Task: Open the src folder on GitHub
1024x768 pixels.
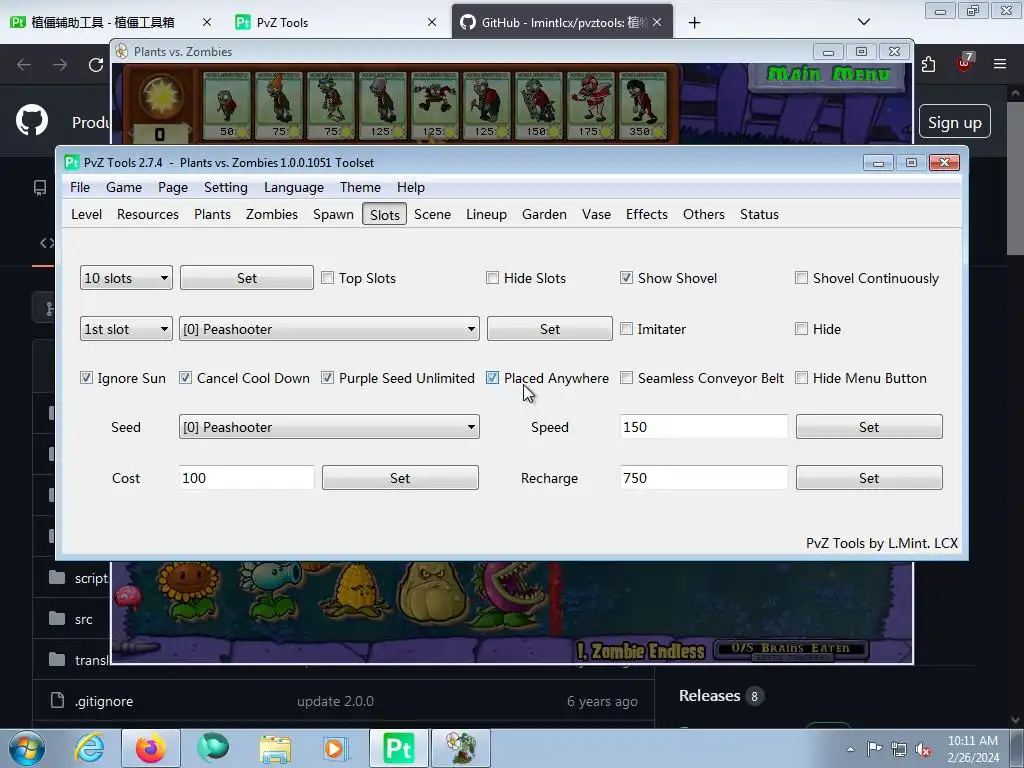Action: pyautogui.click(x=84, y=619)
